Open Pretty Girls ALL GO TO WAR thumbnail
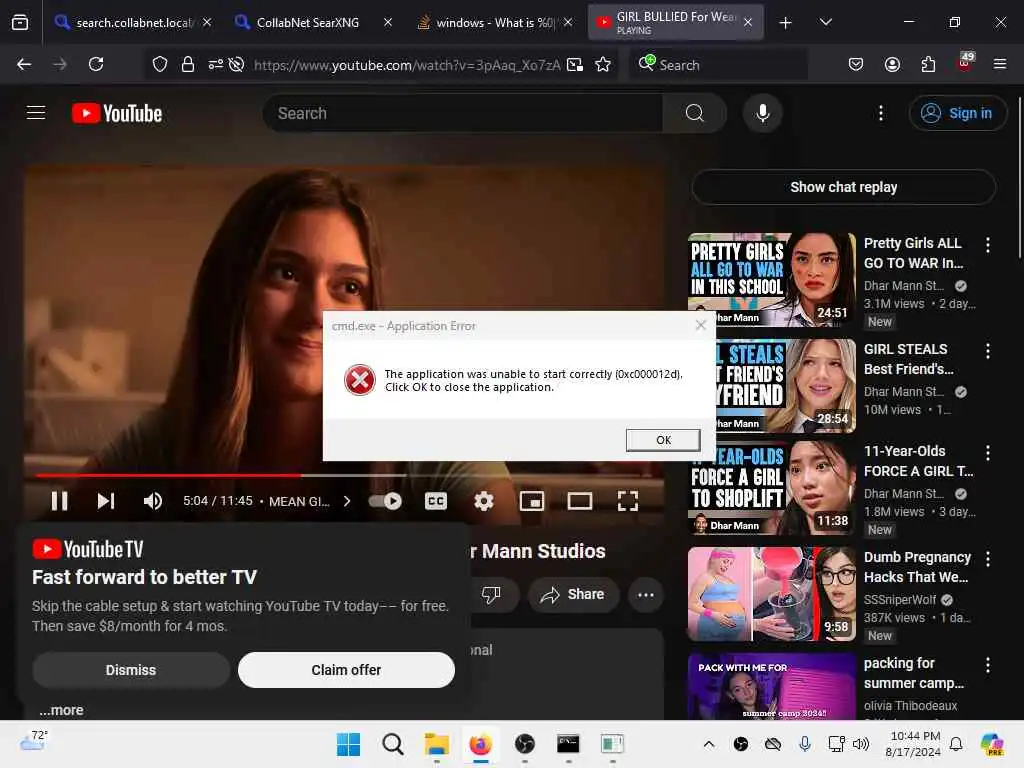Image resolution: width=1024 pixels, height=768 pixels. (x=771, y=280)
